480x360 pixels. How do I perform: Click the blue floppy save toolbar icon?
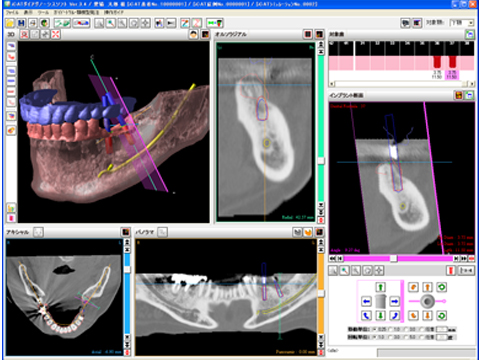point(21,23)
